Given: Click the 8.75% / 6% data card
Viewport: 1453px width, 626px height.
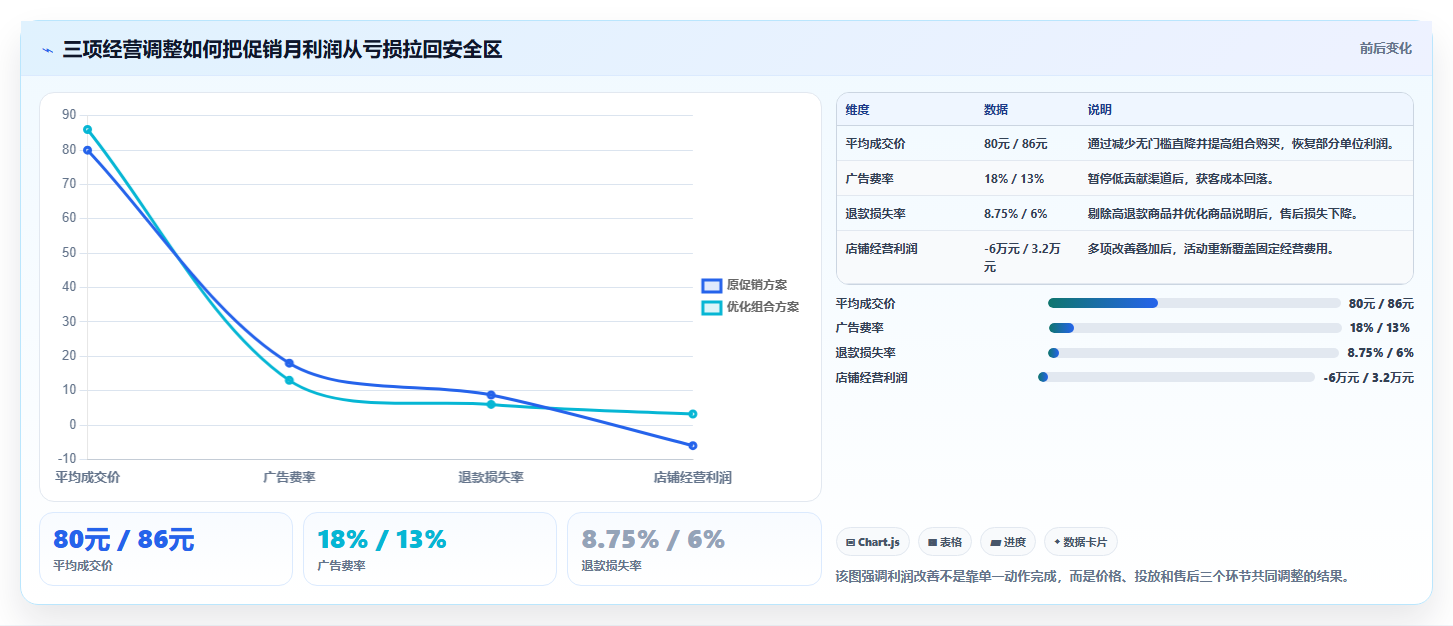Looking at the screenshot, I should point(694,549).
